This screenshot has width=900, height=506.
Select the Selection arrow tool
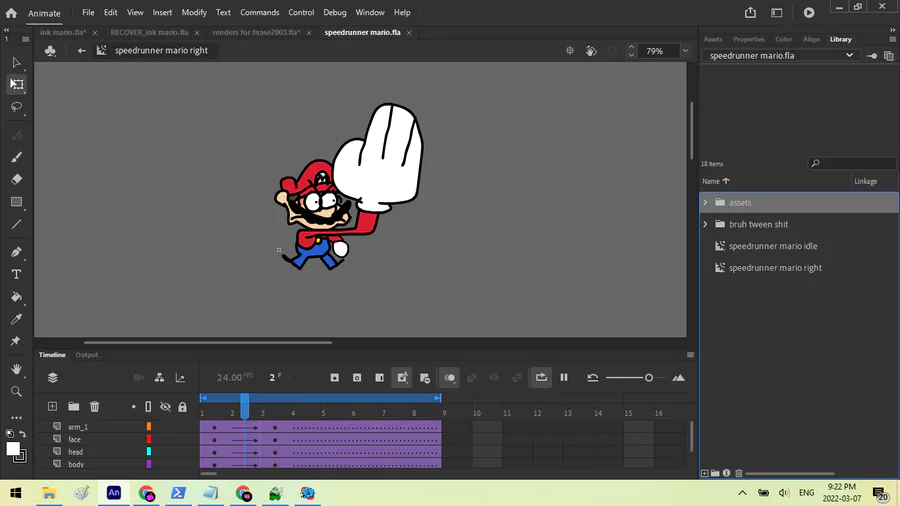[x=16, y=63]
